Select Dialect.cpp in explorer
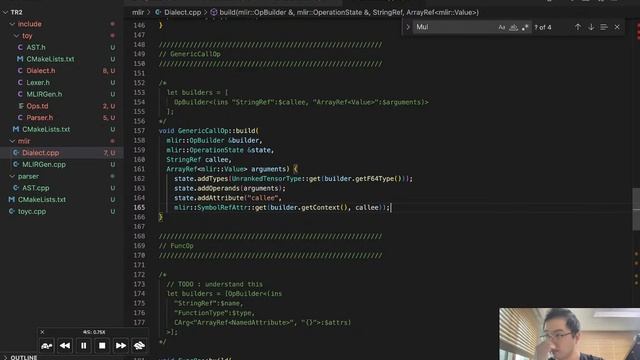This screenshot has height=360, width=640. (x=40, y=153)
